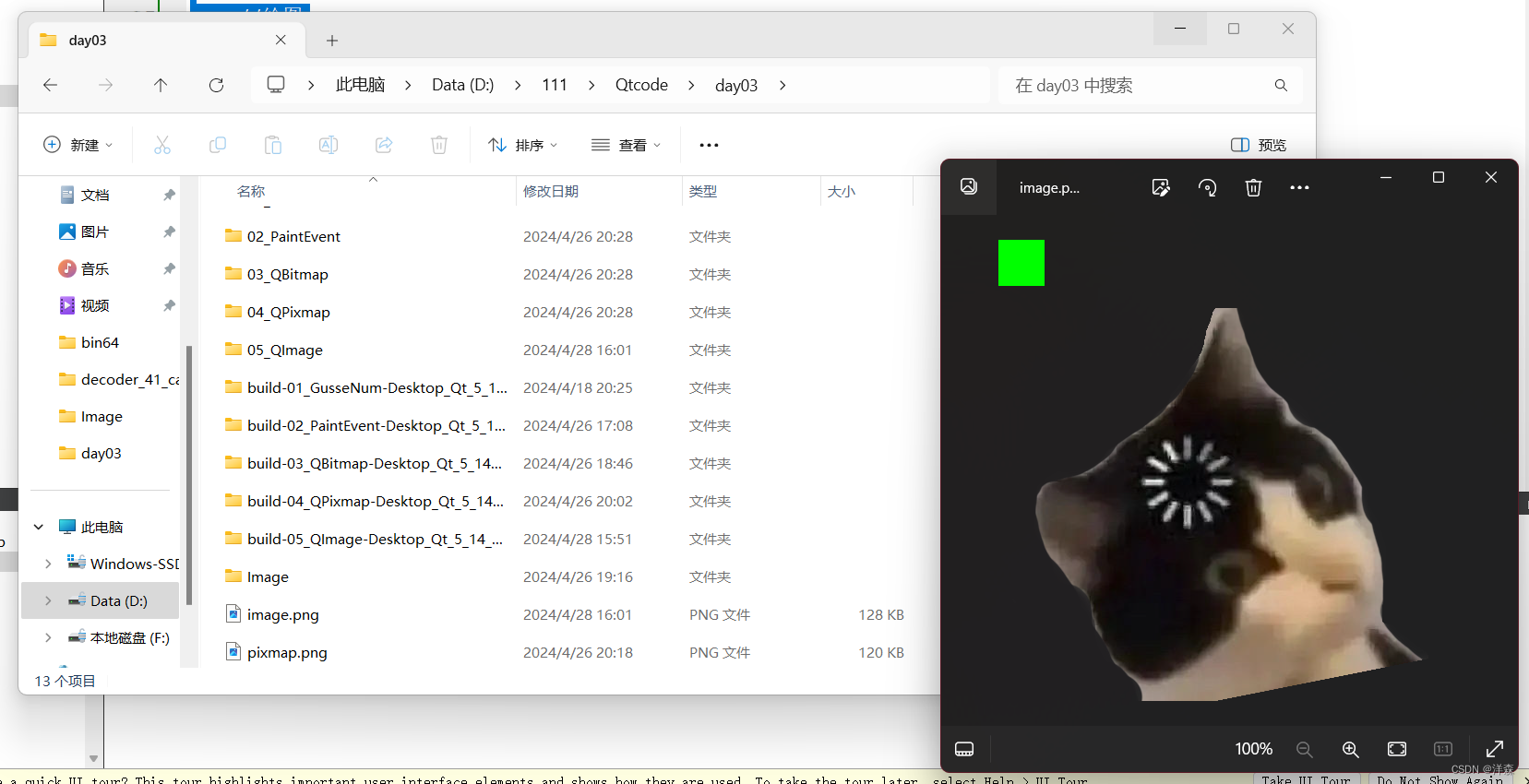Expand the Data (D:) tree node

pos(48,600)
